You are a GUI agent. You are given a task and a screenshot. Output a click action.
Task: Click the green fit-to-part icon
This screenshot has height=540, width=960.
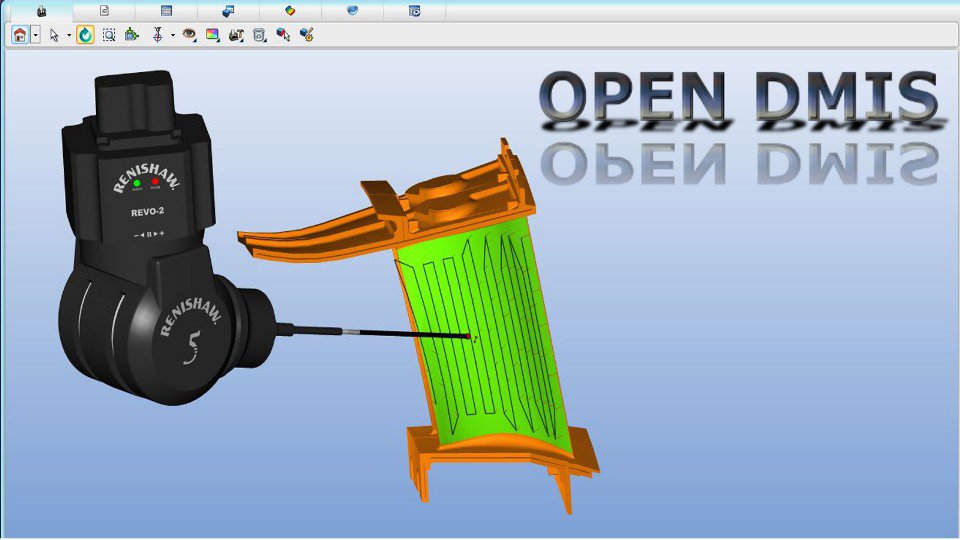click(132, 35)
